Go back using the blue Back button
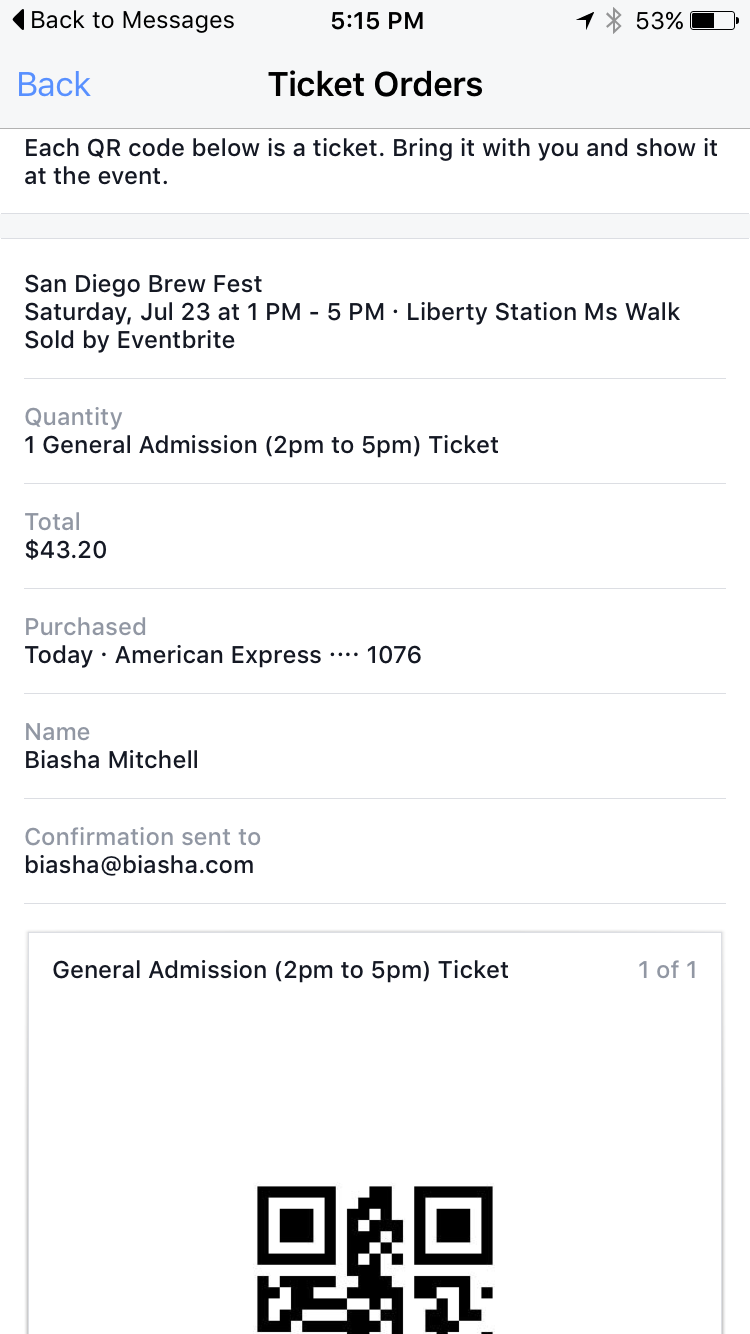Image resolution: width=750 pixels, height=1334 pixels. (x=54, y=85)
